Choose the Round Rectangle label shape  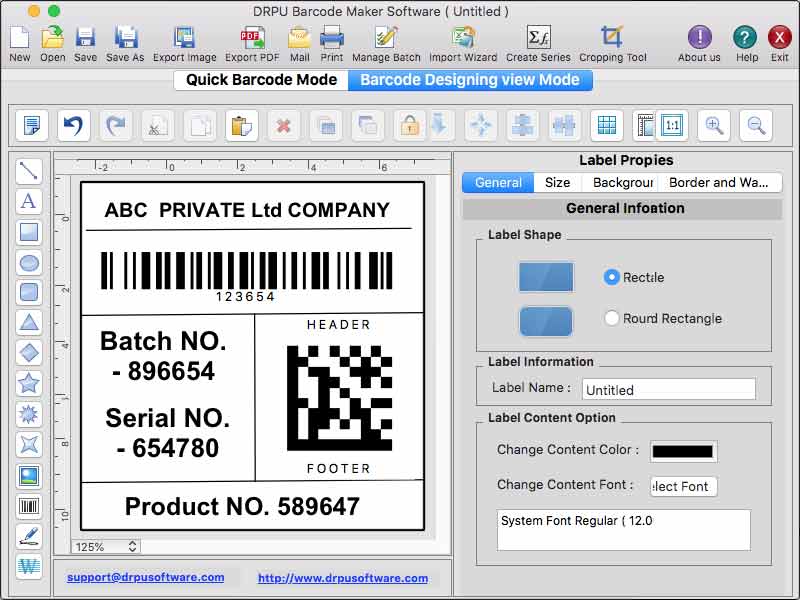(613, 318)
